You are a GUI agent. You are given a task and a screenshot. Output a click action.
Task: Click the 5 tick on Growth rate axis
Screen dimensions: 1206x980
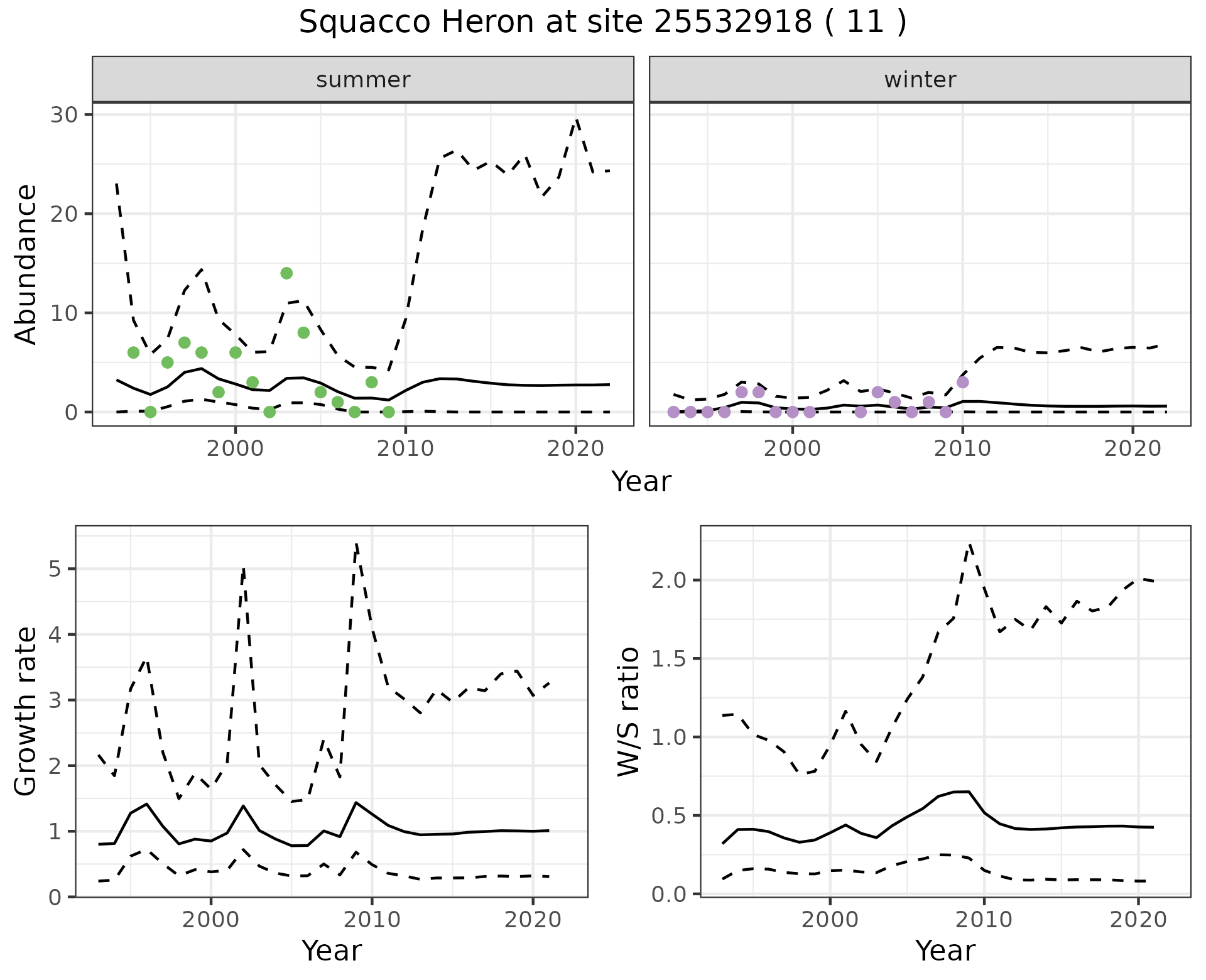55,570
